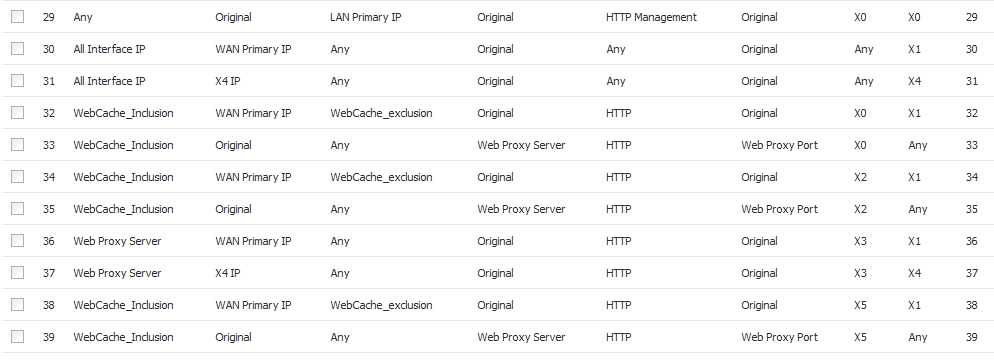Click Web Proxy Server destination in row 35
The height and width of the screenshot is (360, 994).
tap(521, 209)
